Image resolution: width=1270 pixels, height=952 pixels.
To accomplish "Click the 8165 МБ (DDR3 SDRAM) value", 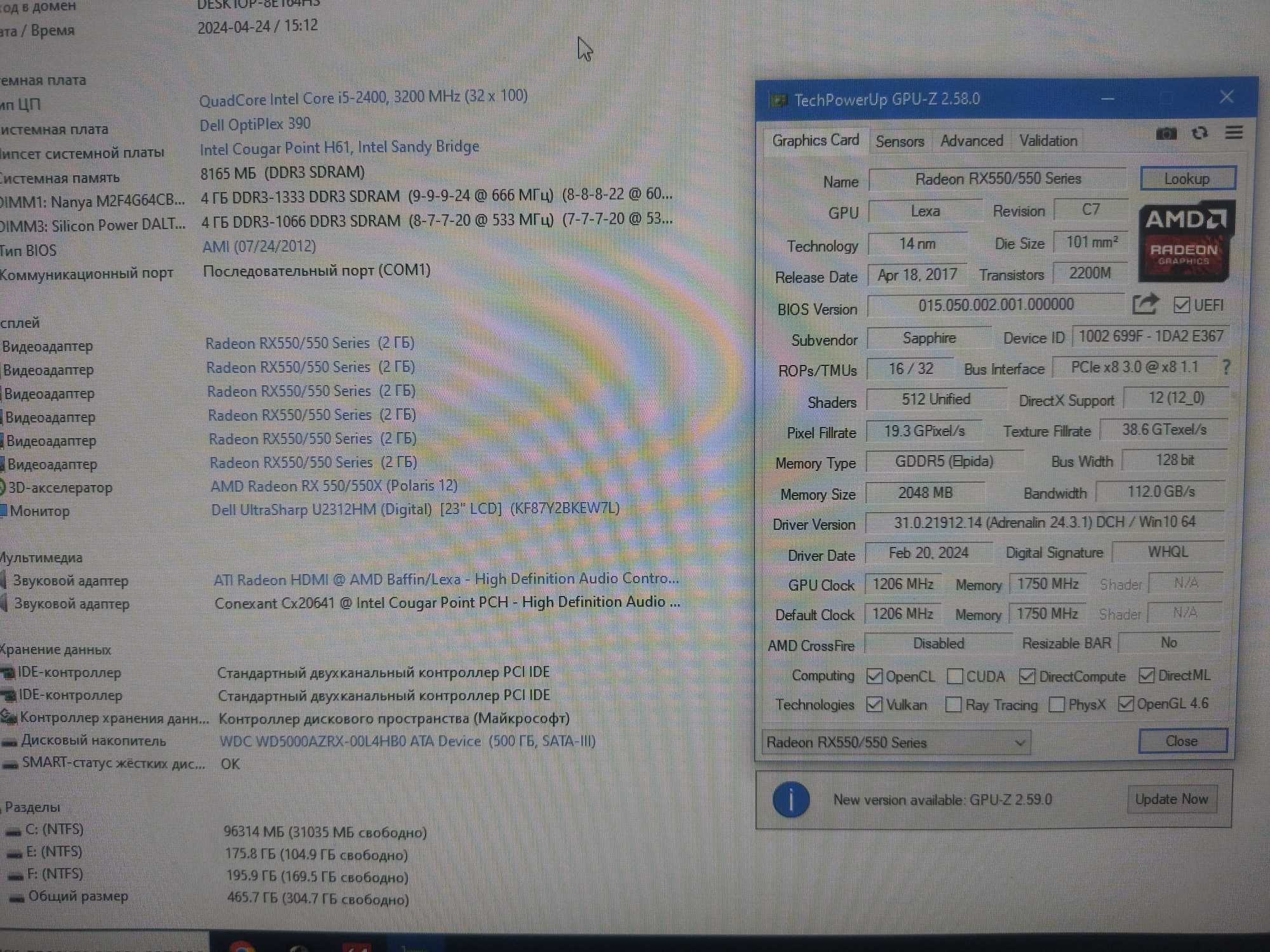I will click(283, 173).
